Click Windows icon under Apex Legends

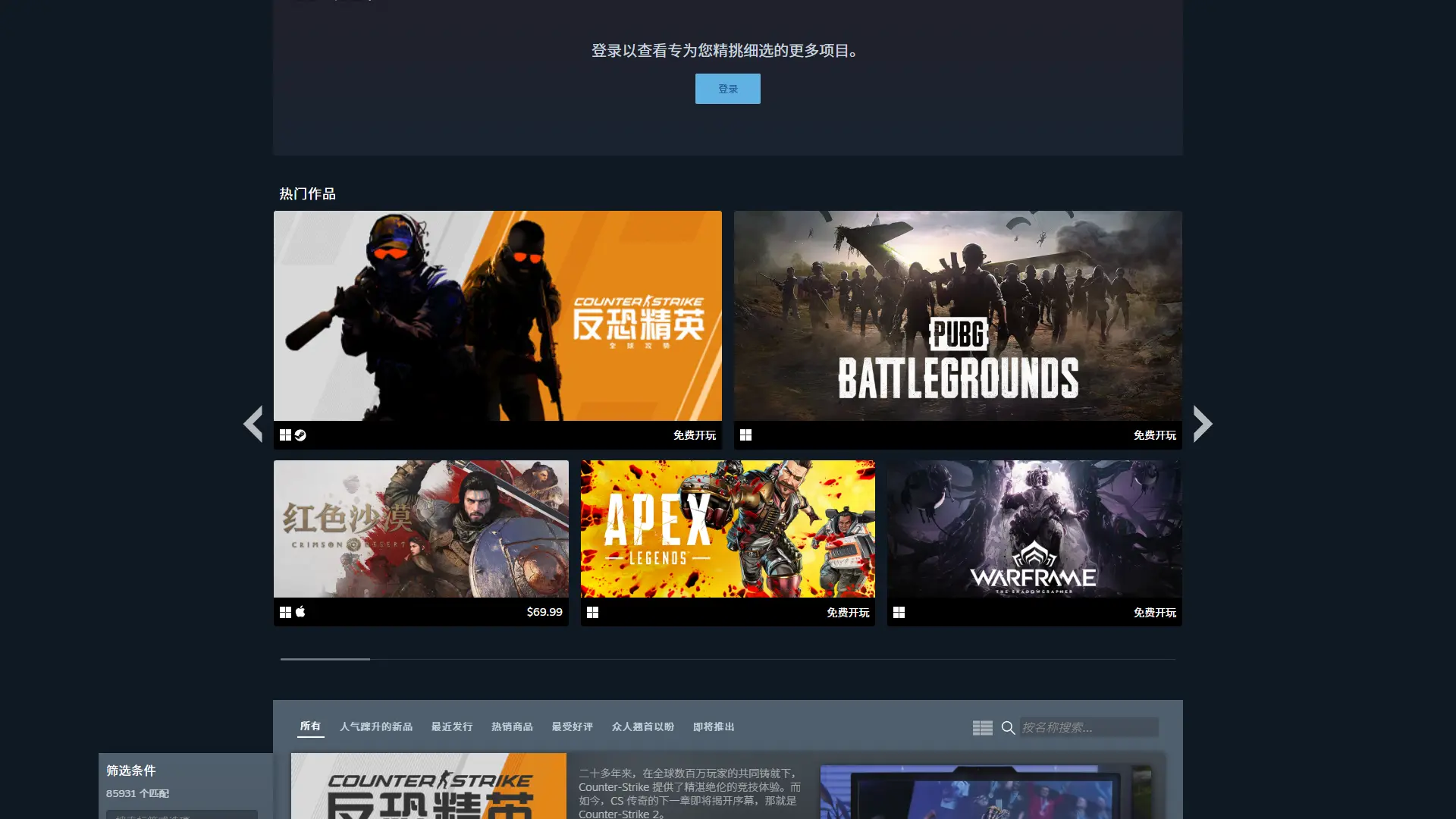click(592, 613)
